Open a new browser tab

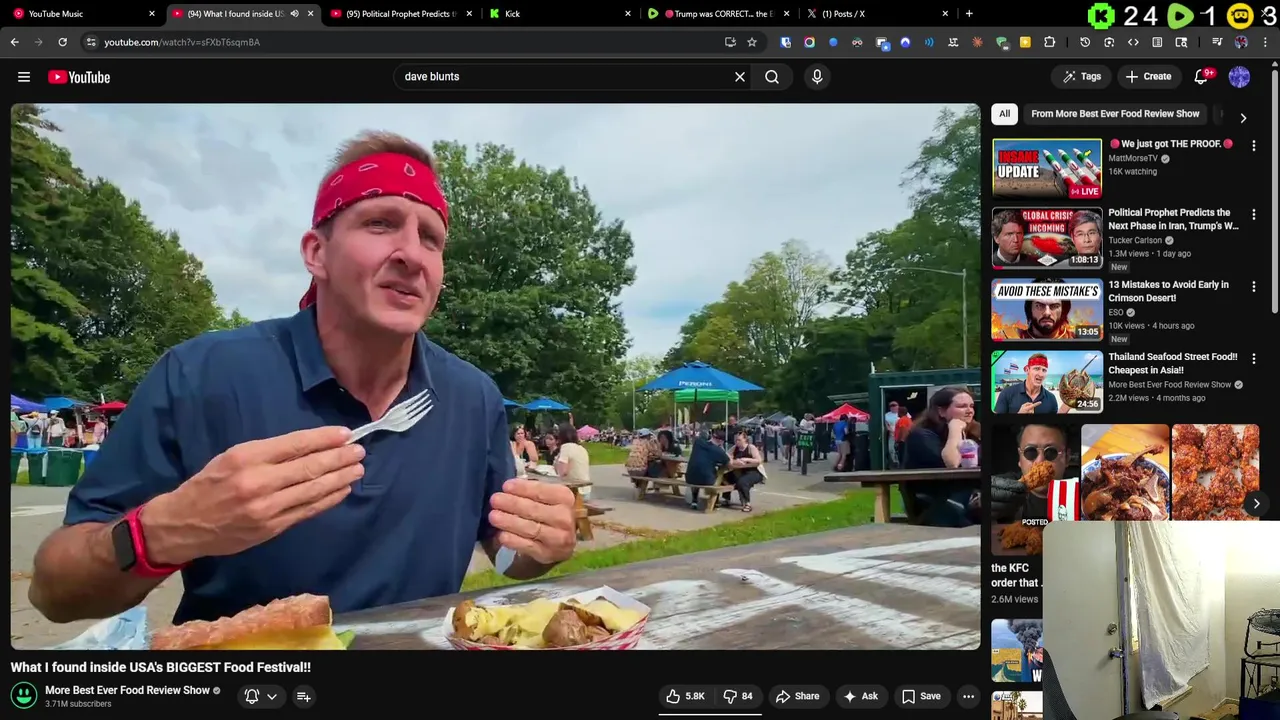969,14
